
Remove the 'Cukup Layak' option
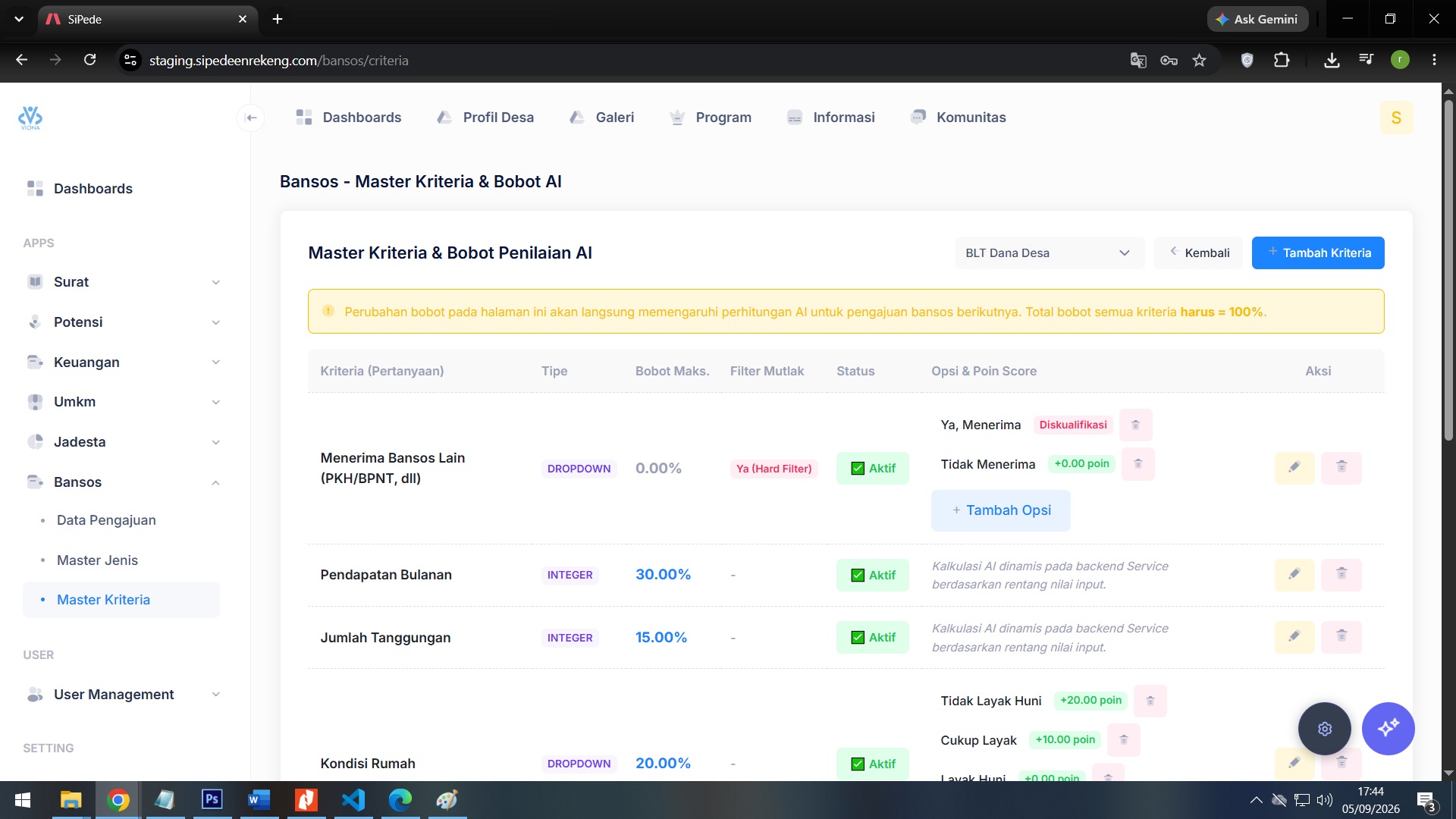[x=1123, y=739]
